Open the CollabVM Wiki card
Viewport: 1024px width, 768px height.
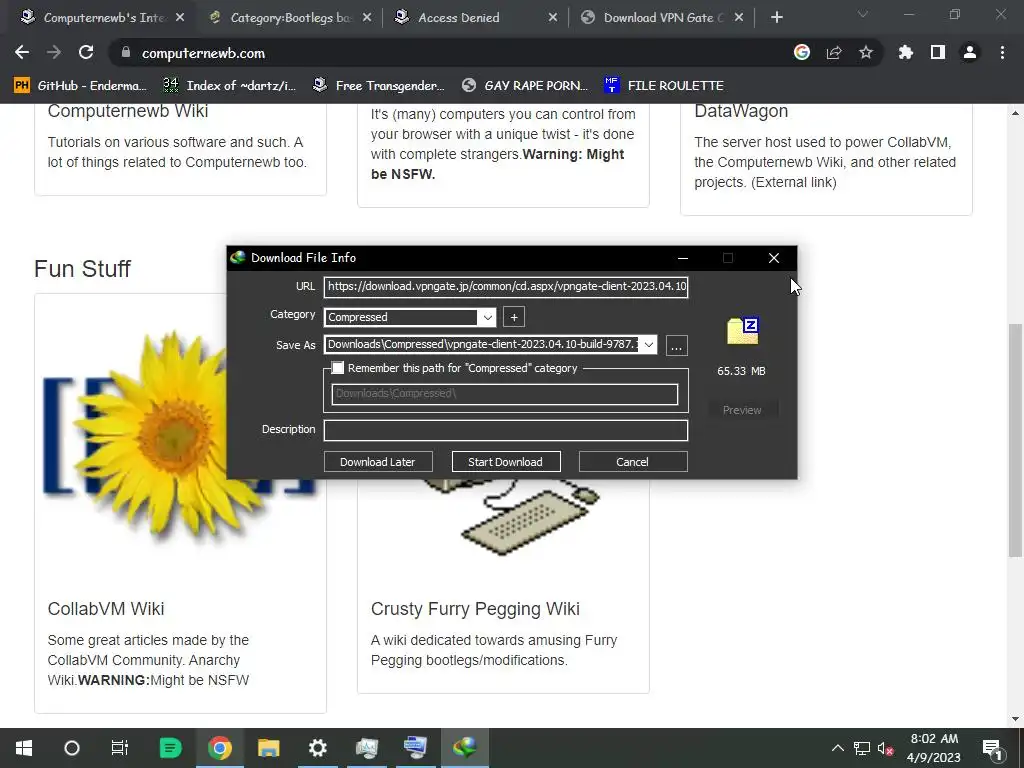[180, 503]
